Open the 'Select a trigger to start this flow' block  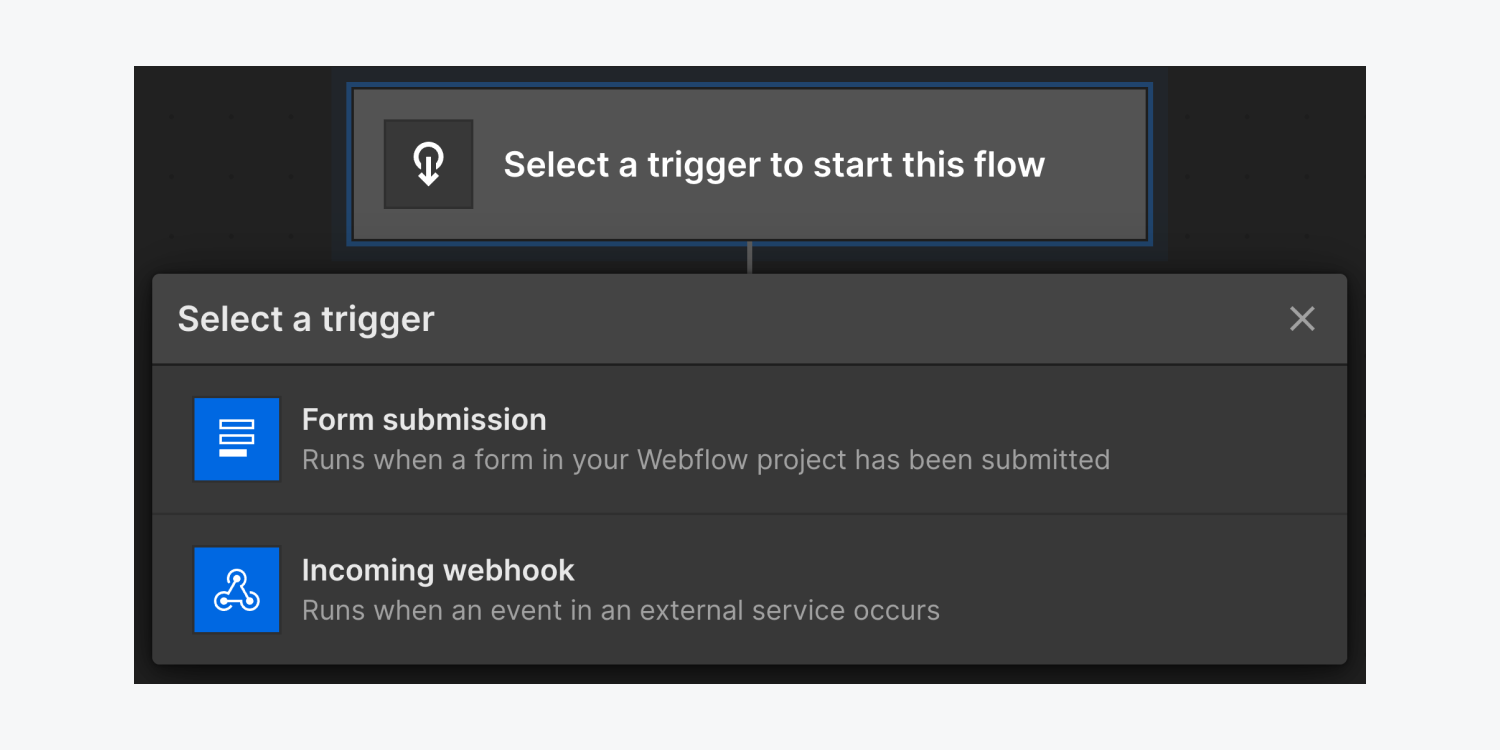750,164
